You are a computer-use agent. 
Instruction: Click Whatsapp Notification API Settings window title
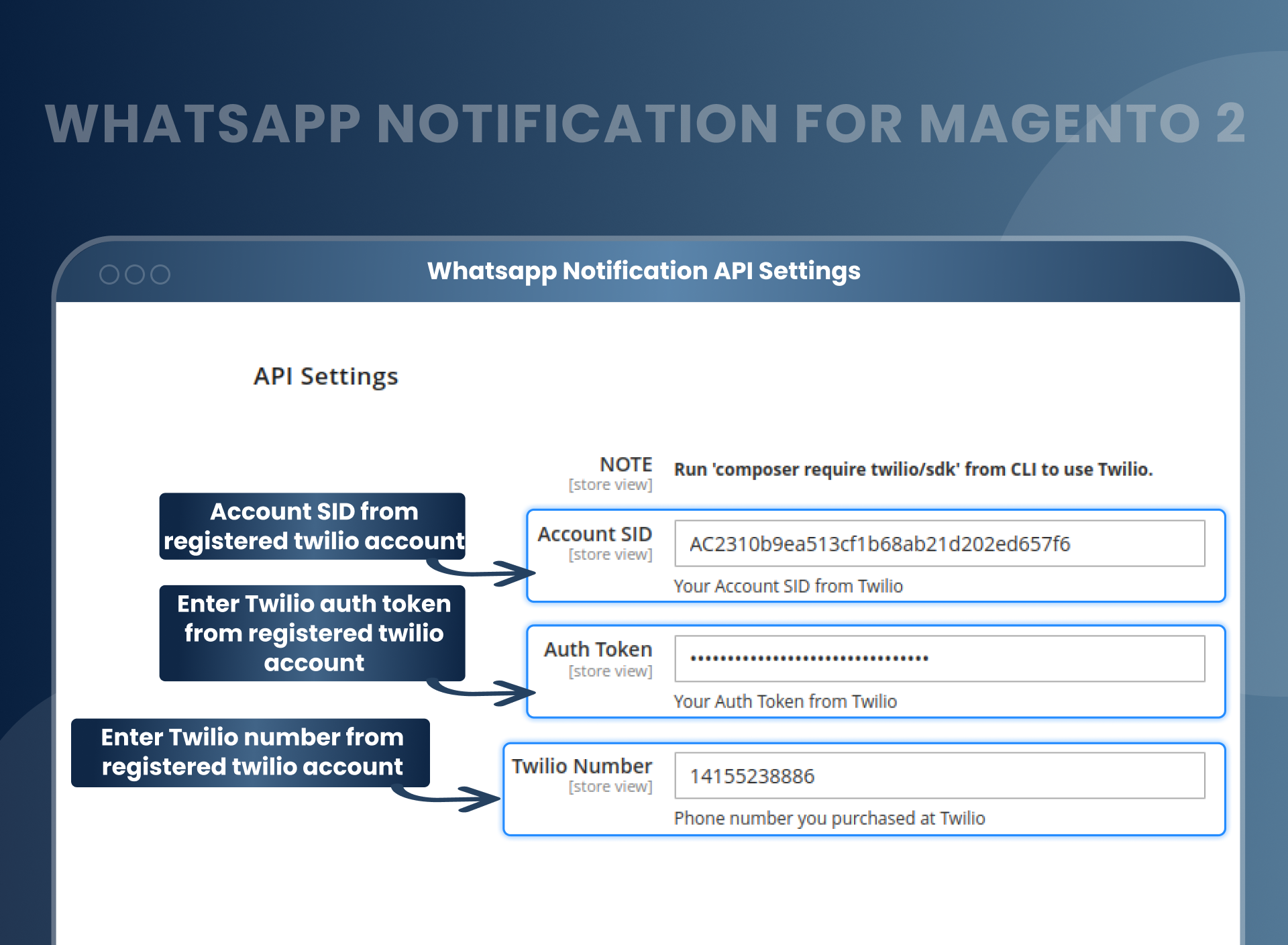point(644,271)
